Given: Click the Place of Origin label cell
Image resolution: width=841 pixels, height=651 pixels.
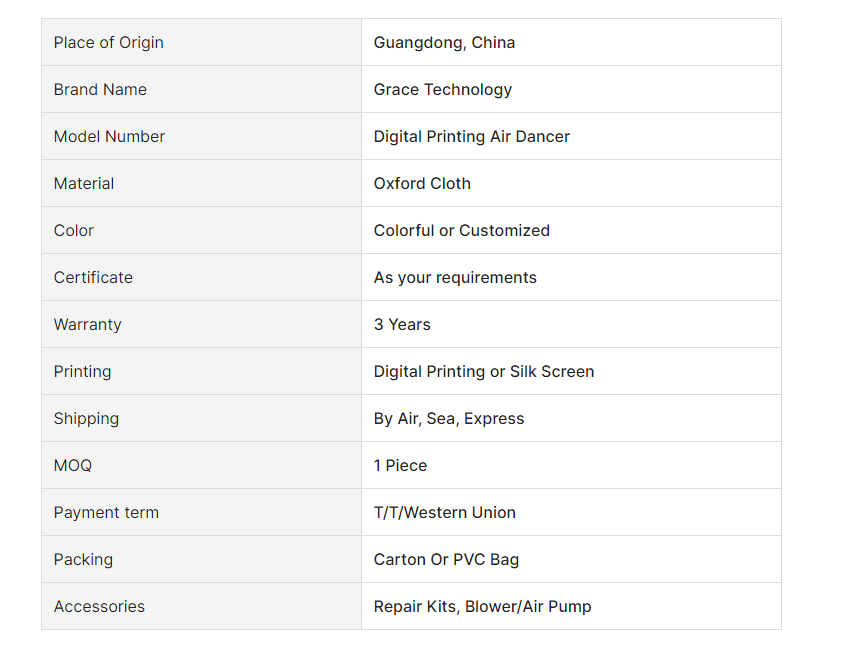Looking at the screenshot, I should (202, 42).
